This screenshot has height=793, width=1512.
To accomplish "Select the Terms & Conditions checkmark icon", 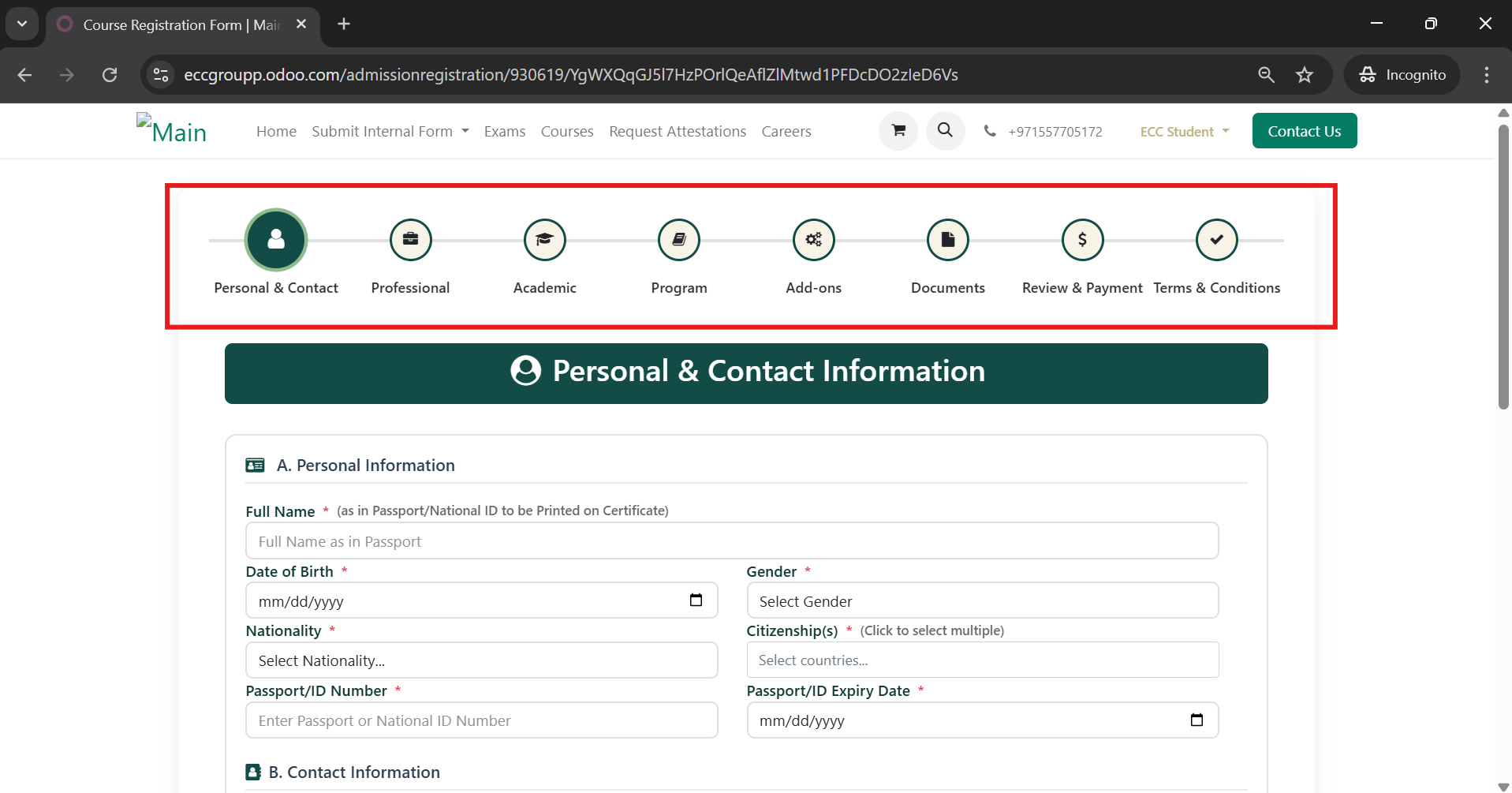I will pyautogui.click(x=1216, y=240).
